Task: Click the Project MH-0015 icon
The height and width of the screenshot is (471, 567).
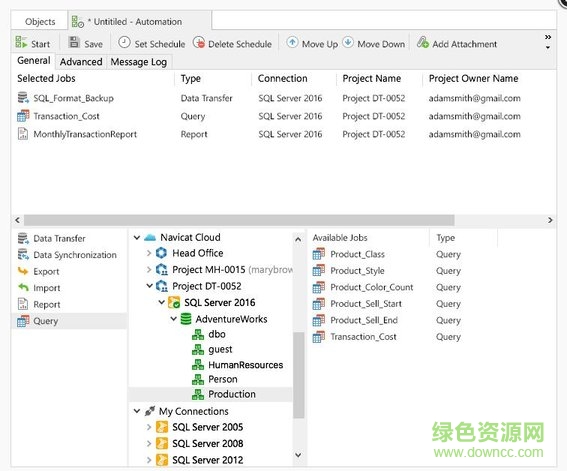Action: [x=161, y=269]
